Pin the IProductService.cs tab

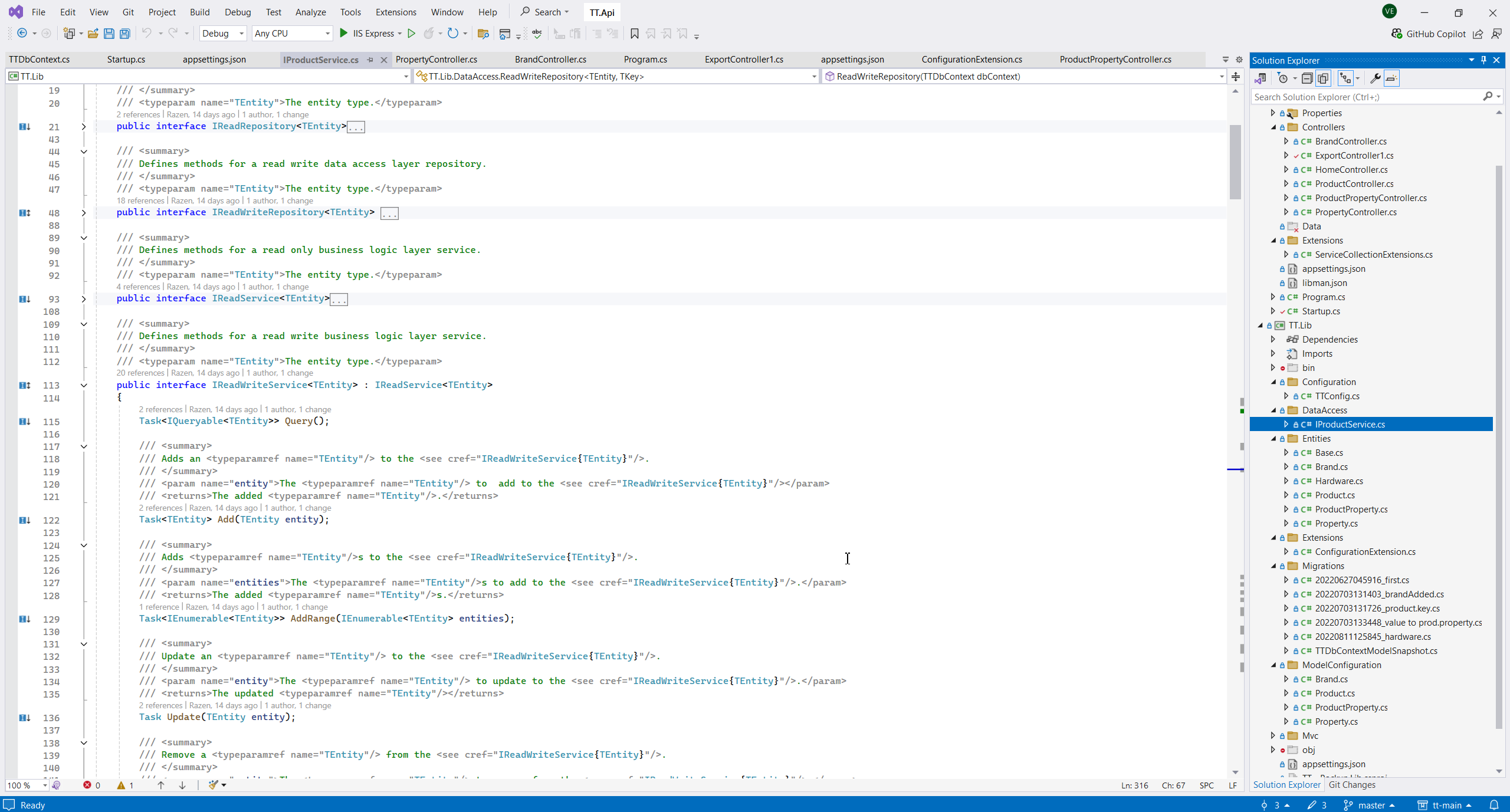370,60
